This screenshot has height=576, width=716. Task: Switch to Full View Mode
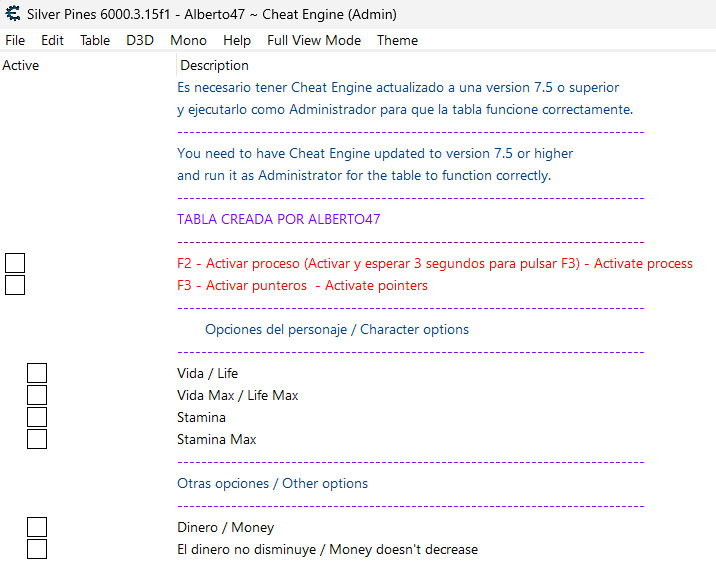(x=314, y=40)
